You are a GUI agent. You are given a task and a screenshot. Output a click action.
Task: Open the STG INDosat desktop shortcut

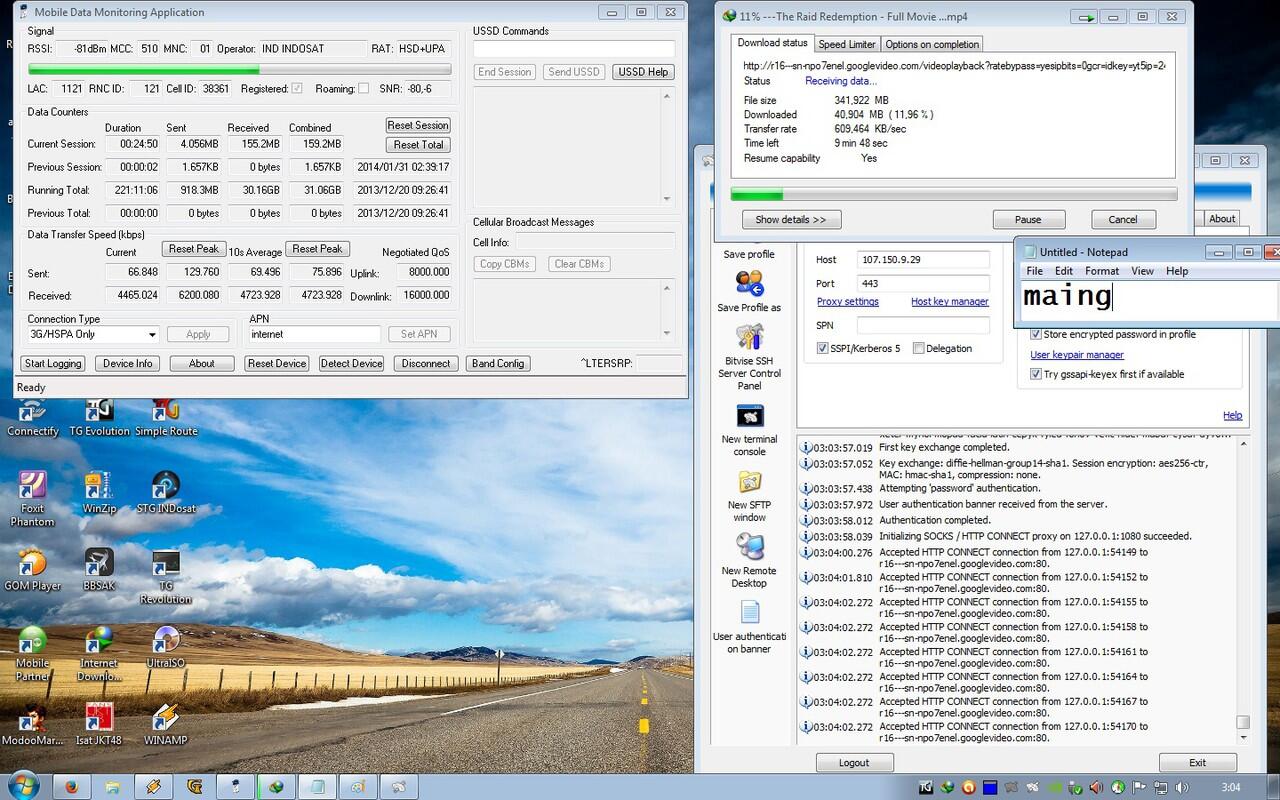(166, 493)
